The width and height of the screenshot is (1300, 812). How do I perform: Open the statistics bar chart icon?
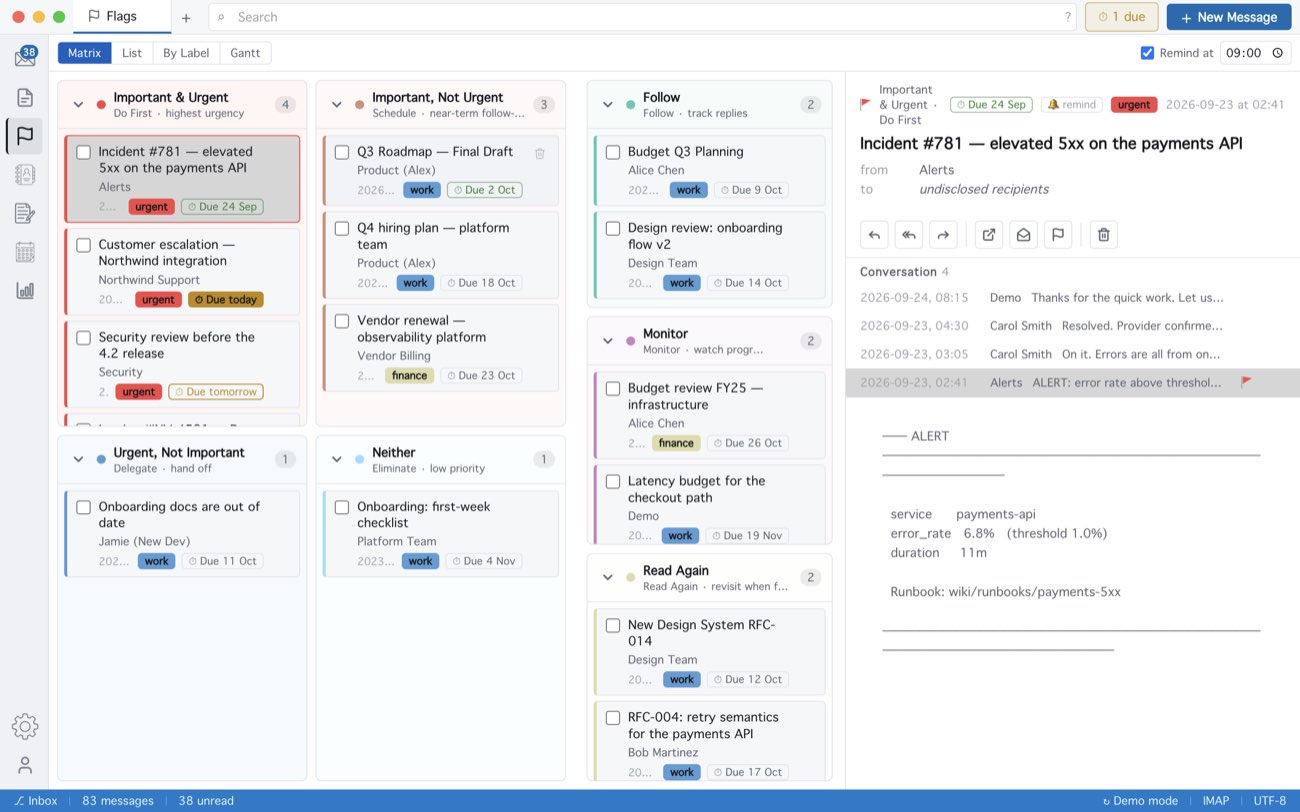(25, 291)
